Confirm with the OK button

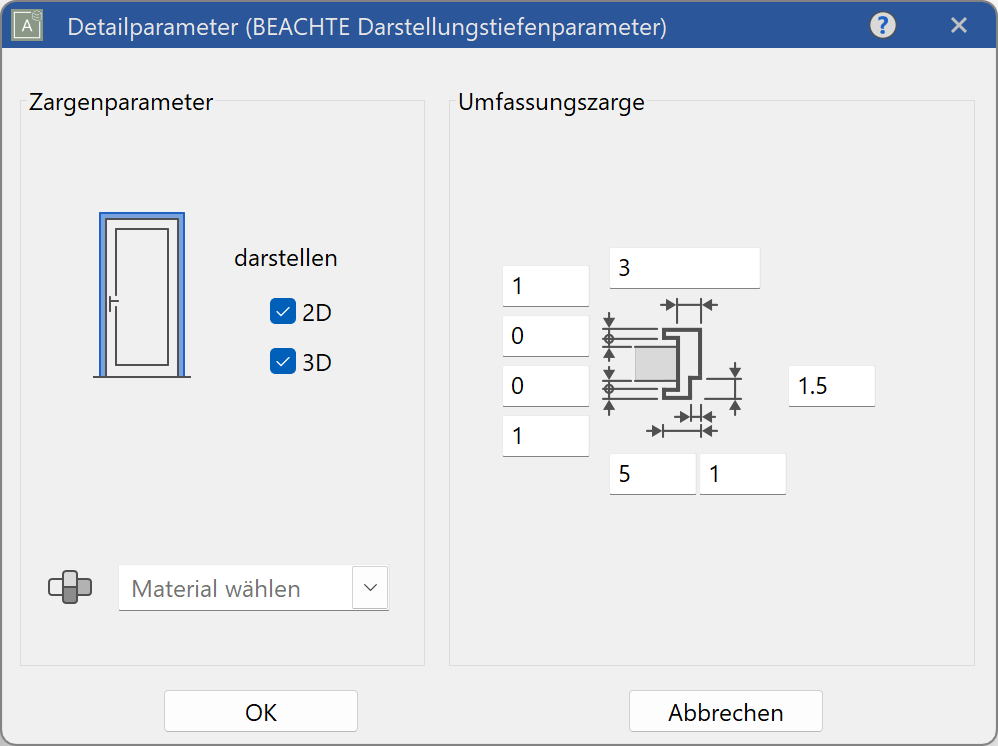coord(261,712)
